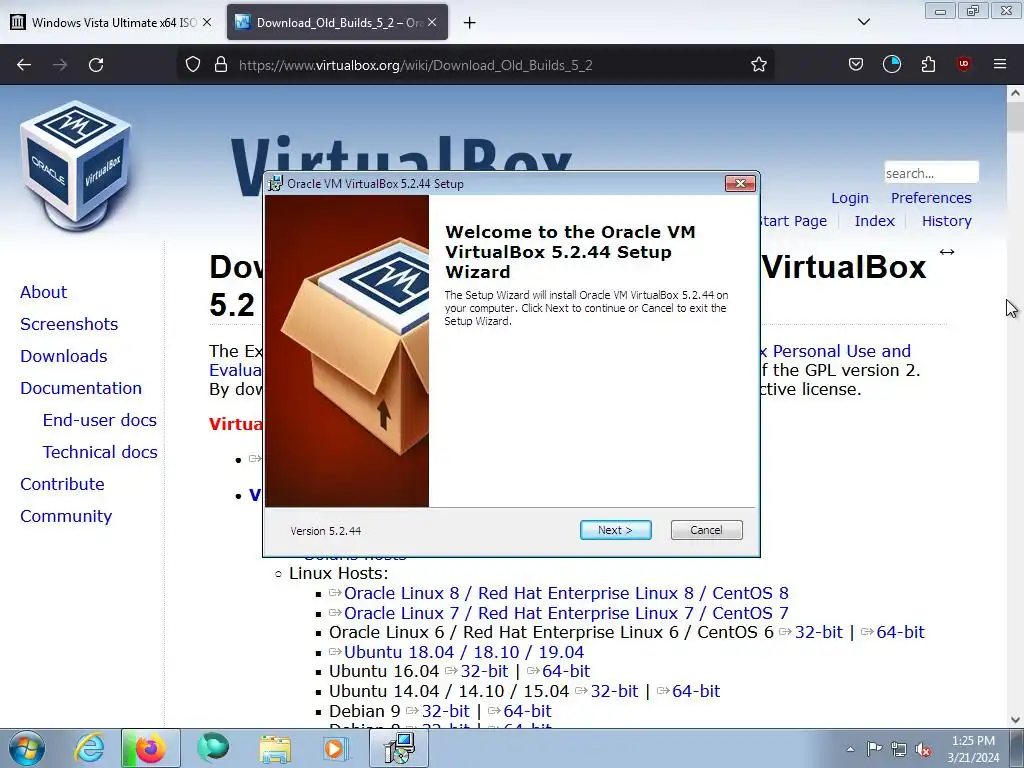Open a new browser tab
1024x768 pixels.
click(469, 23)
